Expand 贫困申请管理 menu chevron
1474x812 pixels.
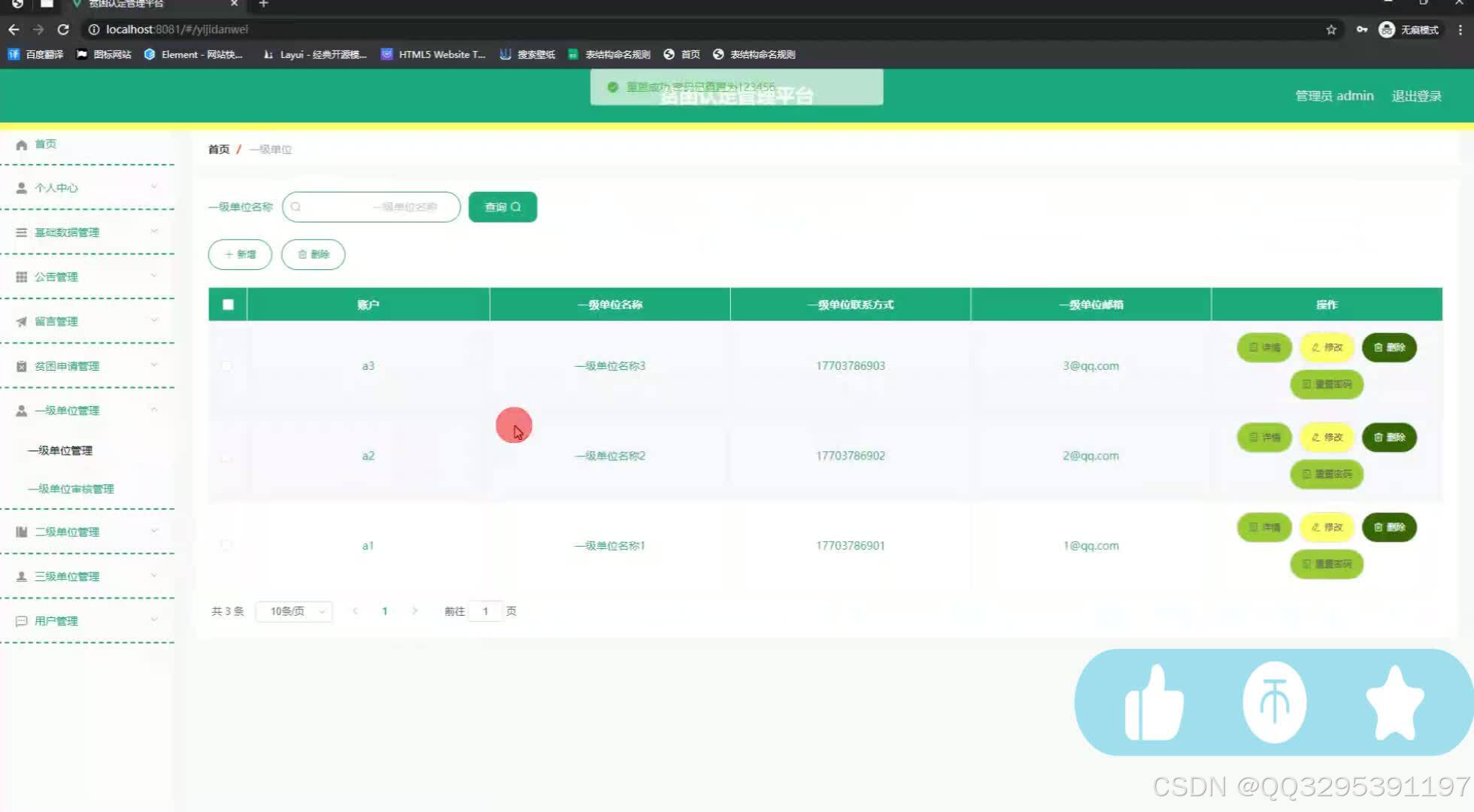tap(154, 365)
